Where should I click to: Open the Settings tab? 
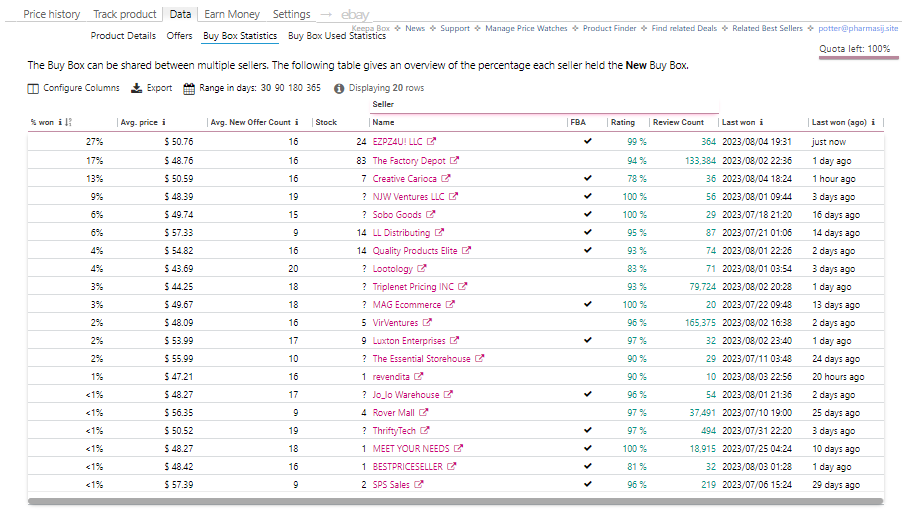click(x=291, y=15)
